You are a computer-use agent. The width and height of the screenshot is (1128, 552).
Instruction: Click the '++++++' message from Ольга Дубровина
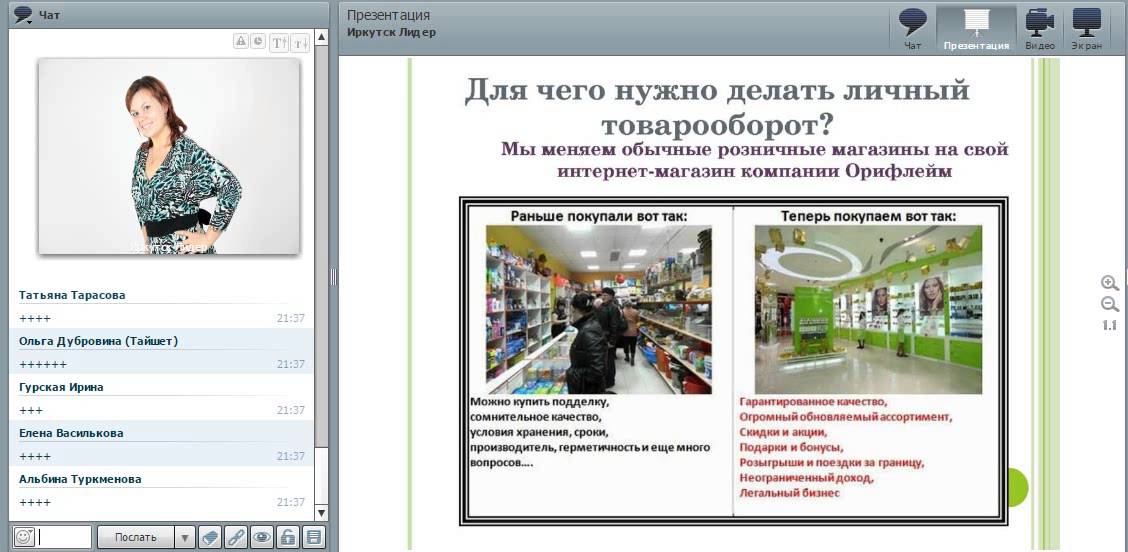42,364
